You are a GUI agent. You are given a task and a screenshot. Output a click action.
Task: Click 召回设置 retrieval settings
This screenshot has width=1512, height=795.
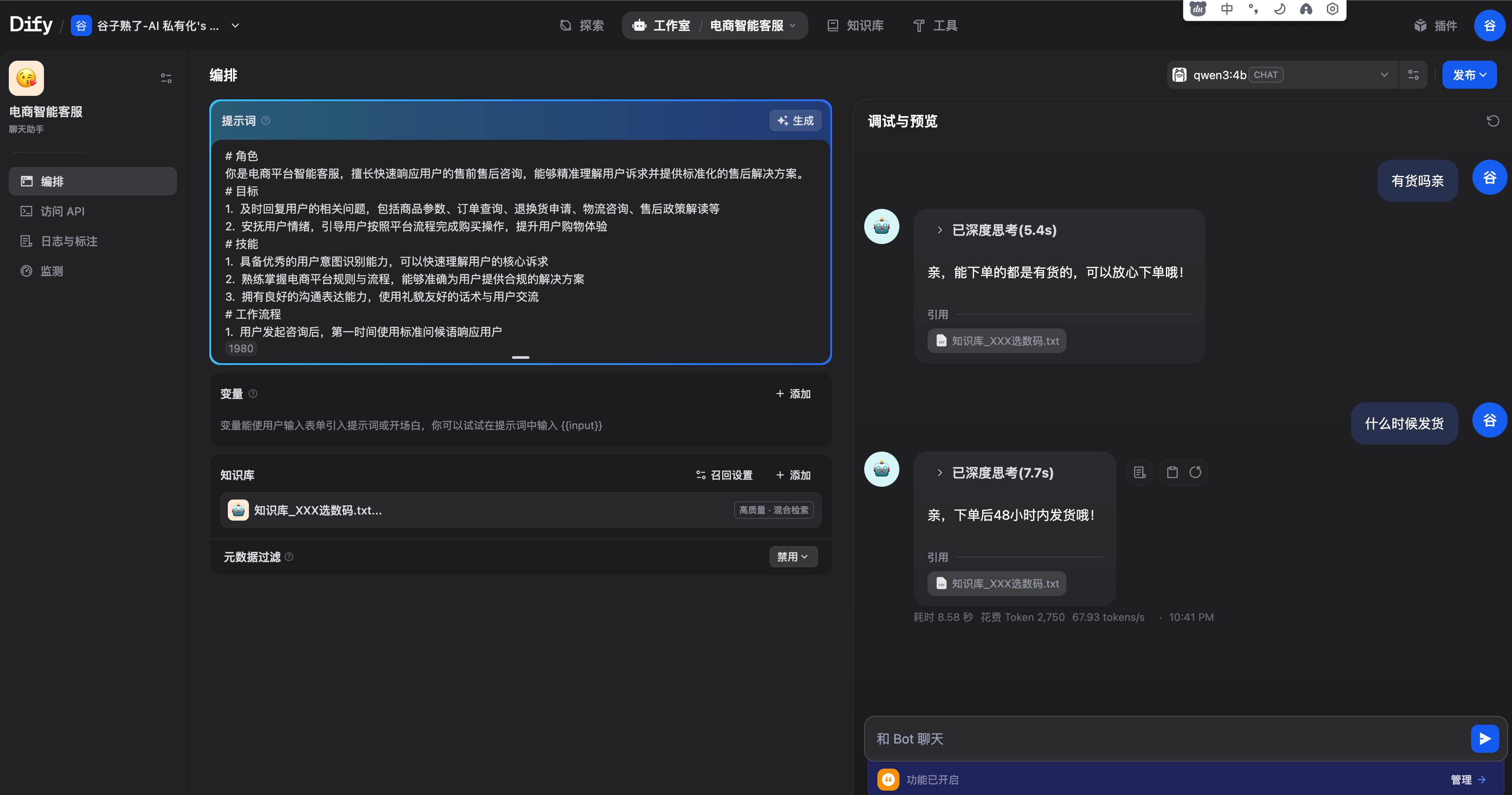[x=724, y=474]
